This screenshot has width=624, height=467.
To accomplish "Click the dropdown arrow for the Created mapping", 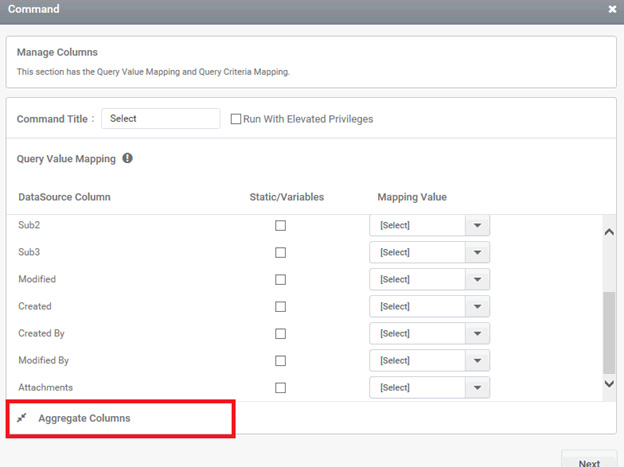I will pos(478,307).
